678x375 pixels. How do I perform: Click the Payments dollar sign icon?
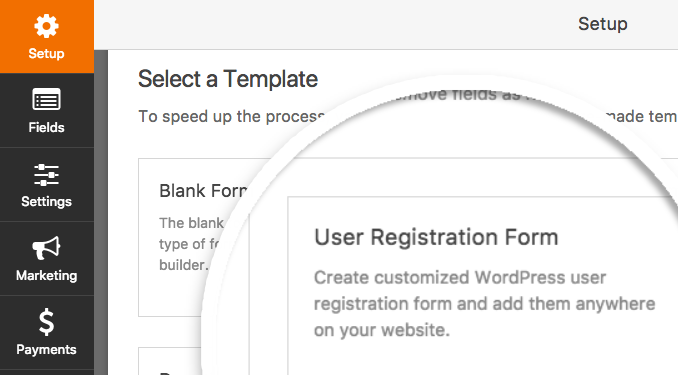(x=46, y=322)
